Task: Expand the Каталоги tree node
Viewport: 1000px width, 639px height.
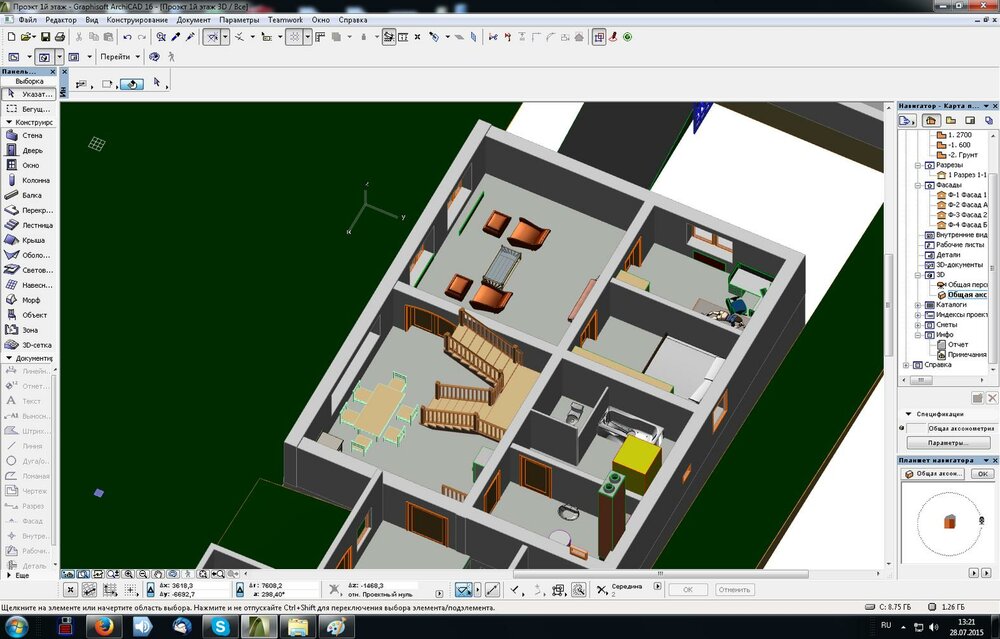Action: 917,305
